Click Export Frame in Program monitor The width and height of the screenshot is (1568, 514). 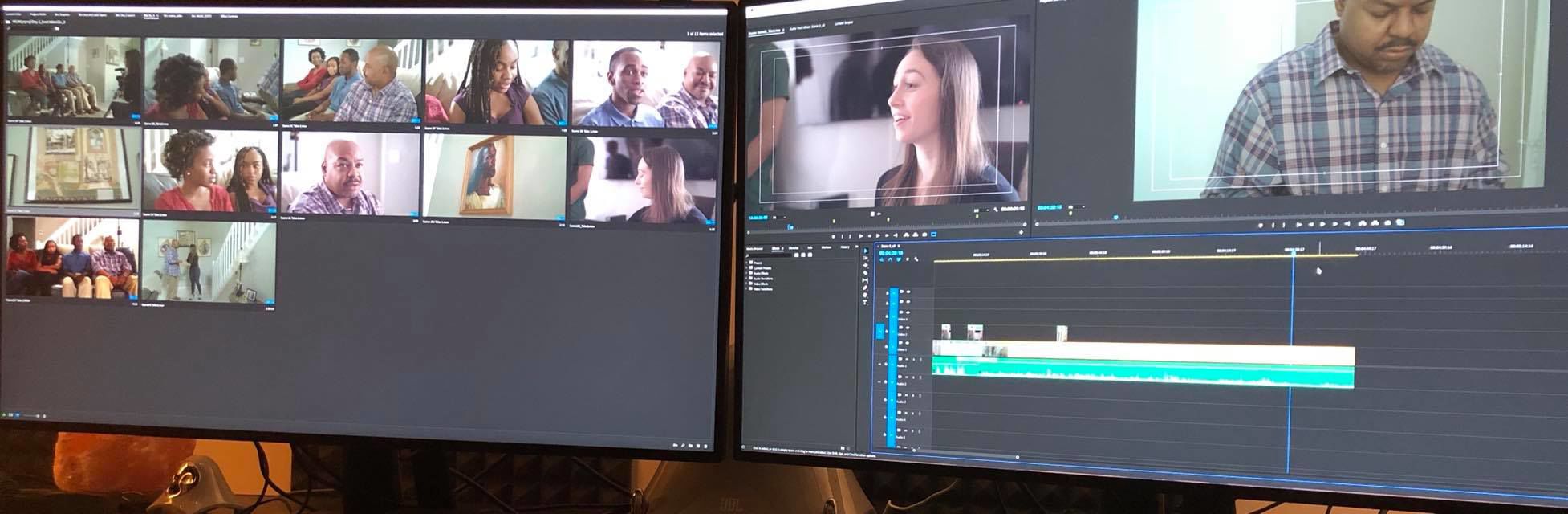click(x=1387, y=222)
